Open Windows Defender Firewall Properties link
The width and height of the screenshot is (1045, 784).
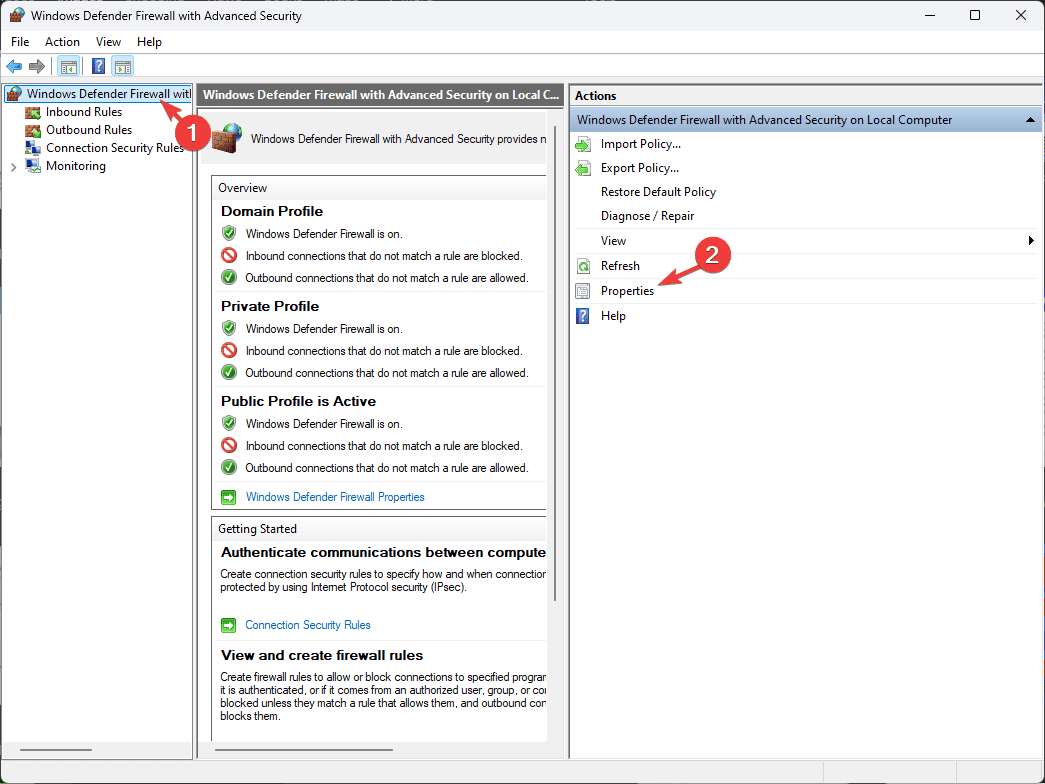pyautogui.click(x=335, y=497)
